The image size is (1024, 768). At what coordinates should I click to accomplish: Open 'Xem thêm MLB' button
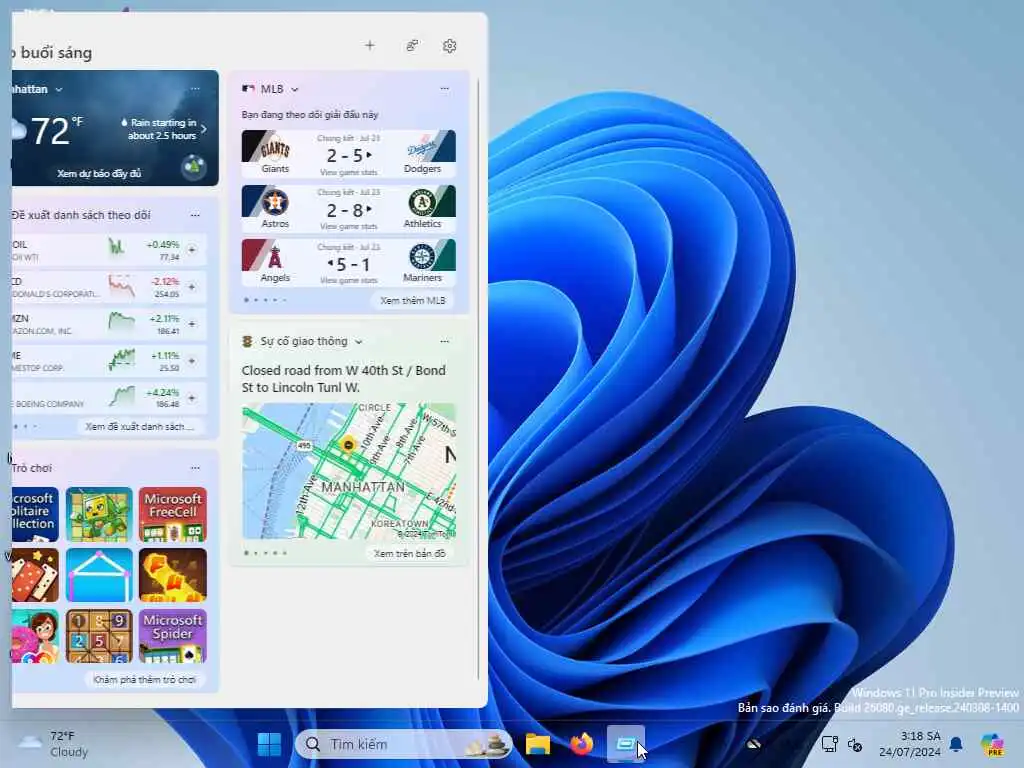coord(413,300)
